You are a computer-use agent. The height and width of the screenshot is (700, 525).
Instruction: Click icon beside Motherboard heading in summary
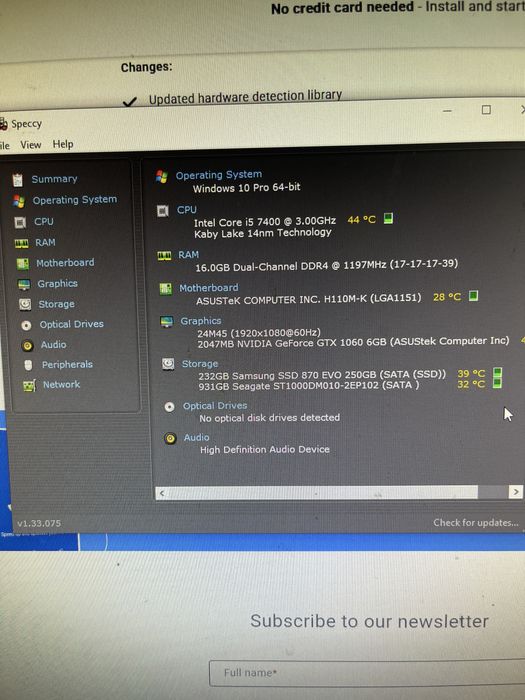[x=166, y=289]
